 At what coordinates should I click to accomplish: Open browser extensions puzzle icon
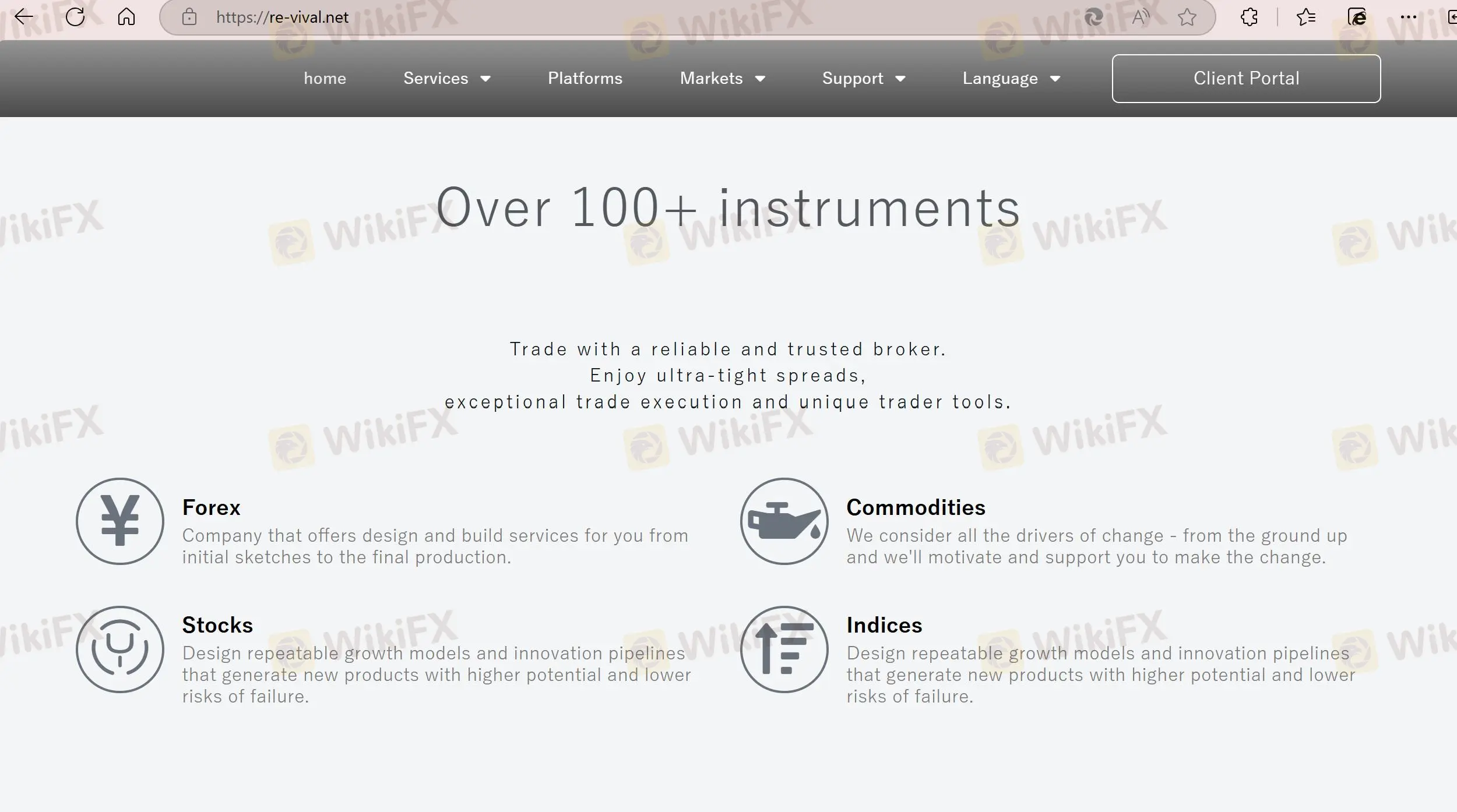[1249, 17]
